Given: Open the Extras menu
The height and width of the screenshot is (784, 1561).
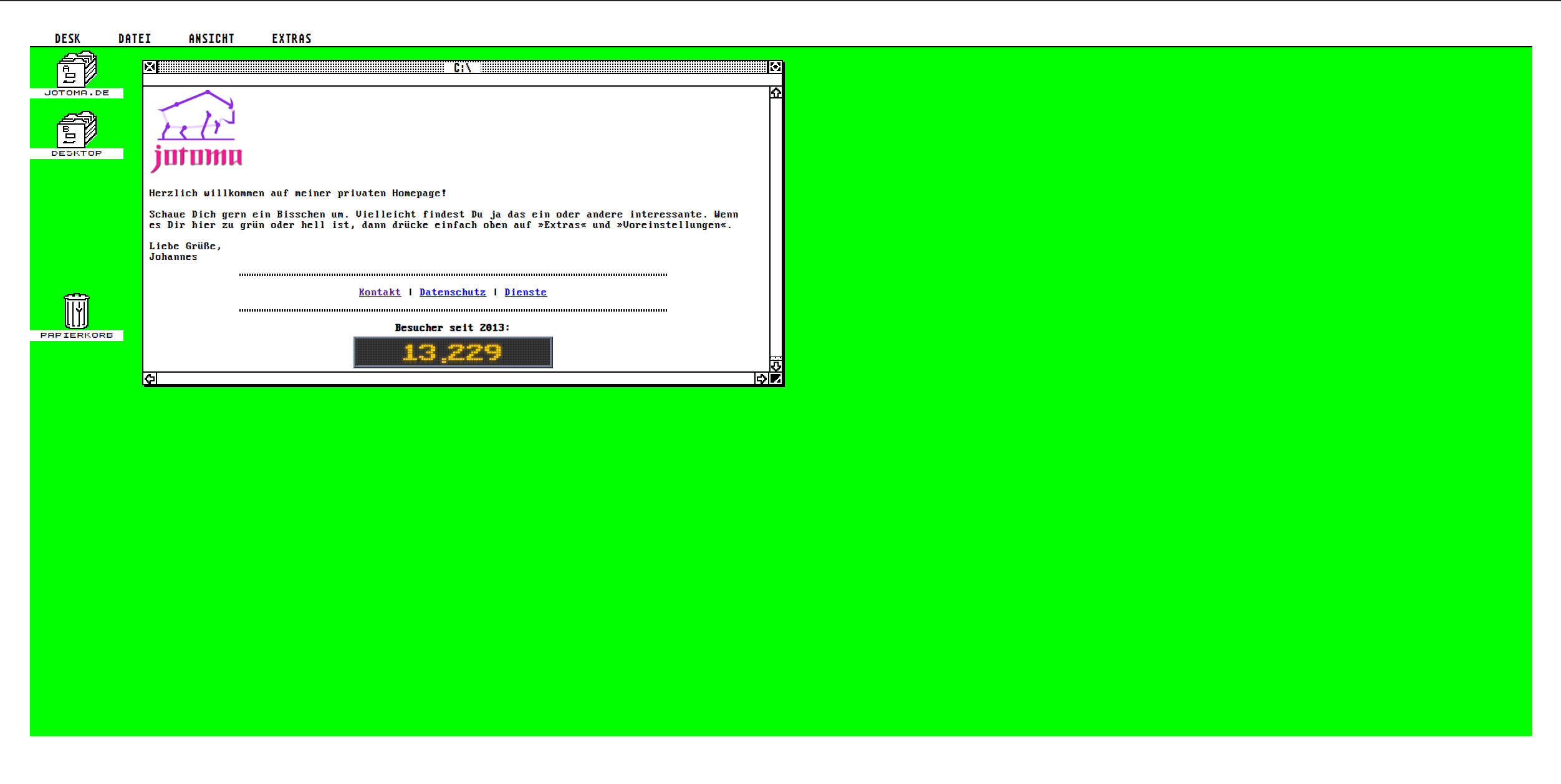Looking at the screenshot, I should (x=291, y=39).
